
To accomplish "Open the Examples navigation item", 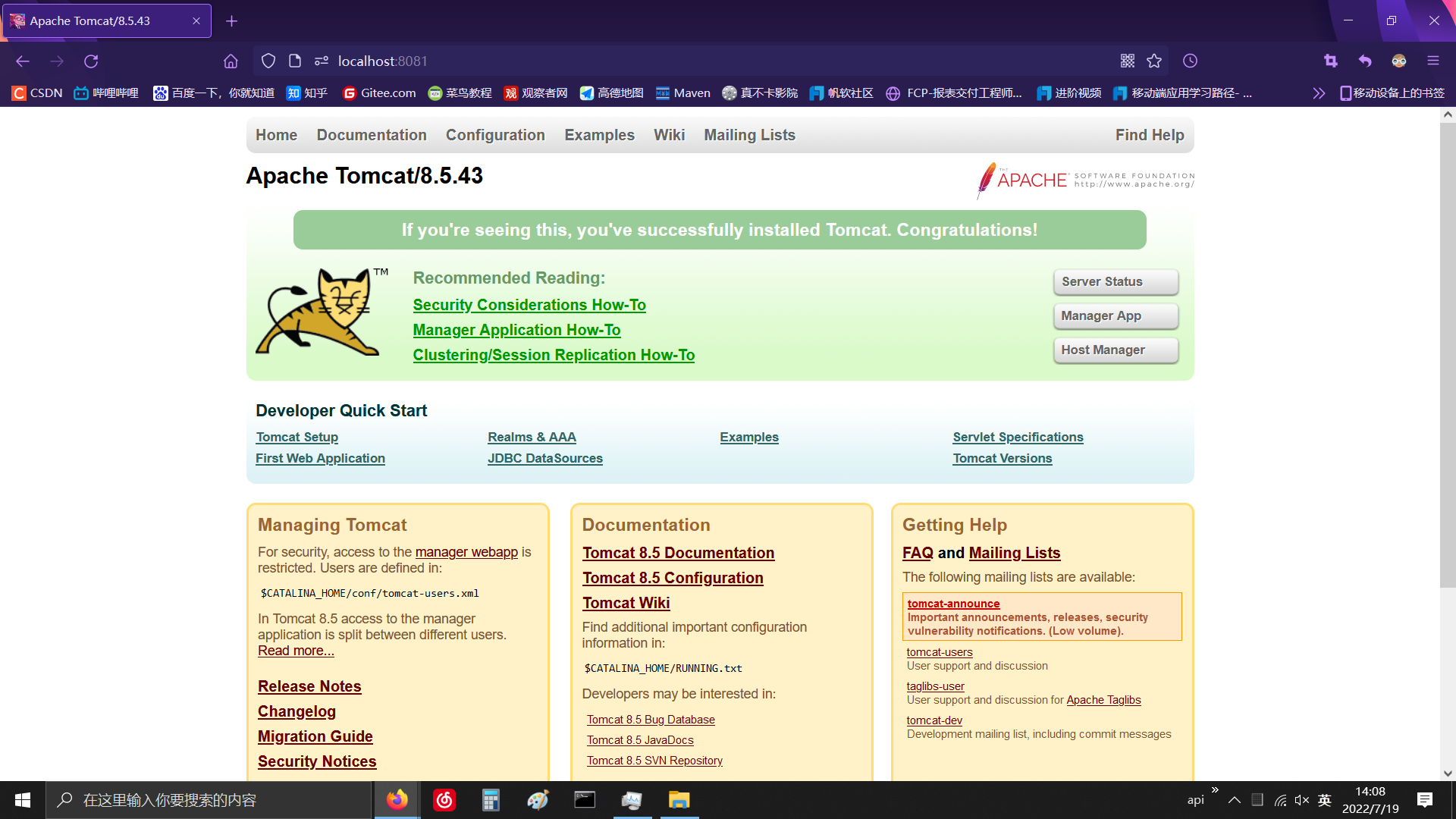I will point(599,135).
